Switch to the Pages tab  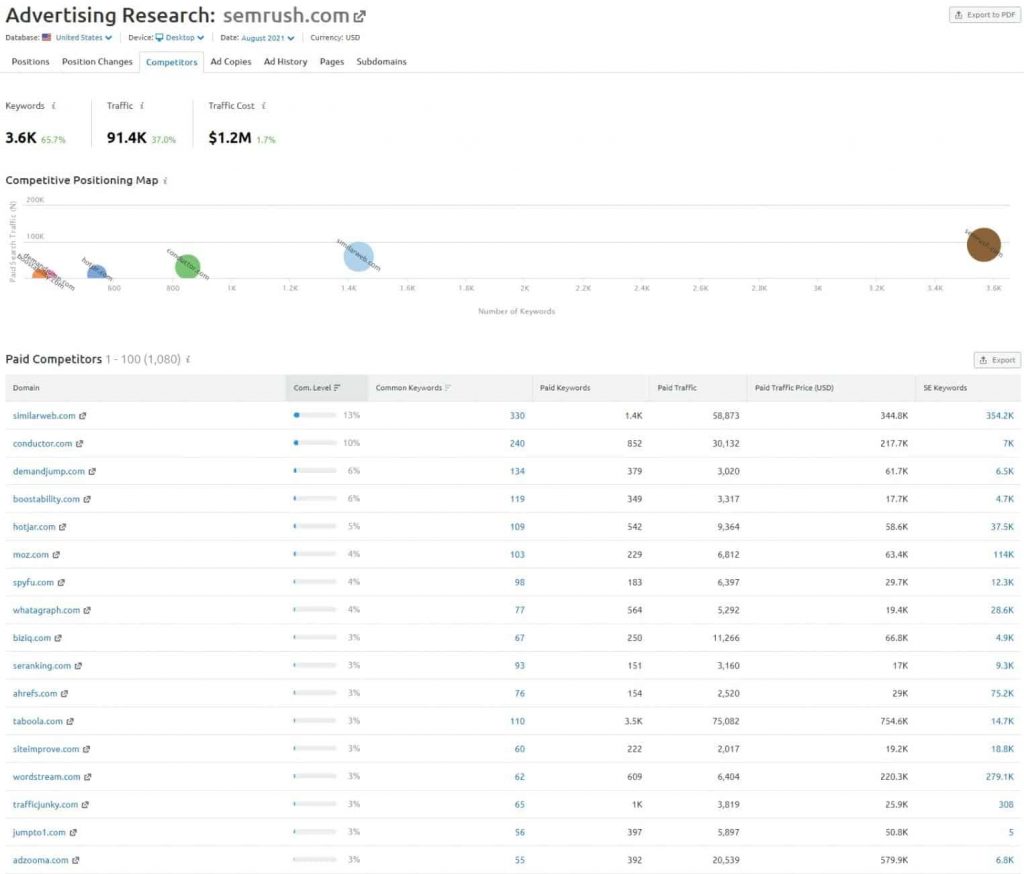(332, 61)
